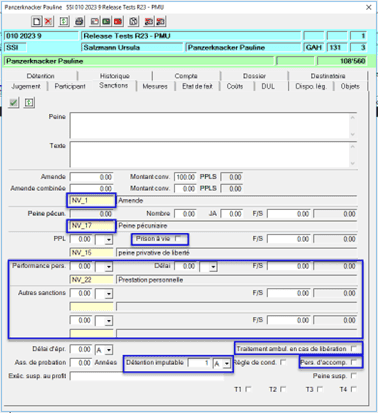
Task: Click the Amende combinée amount field
Action: tap(92, 189)
